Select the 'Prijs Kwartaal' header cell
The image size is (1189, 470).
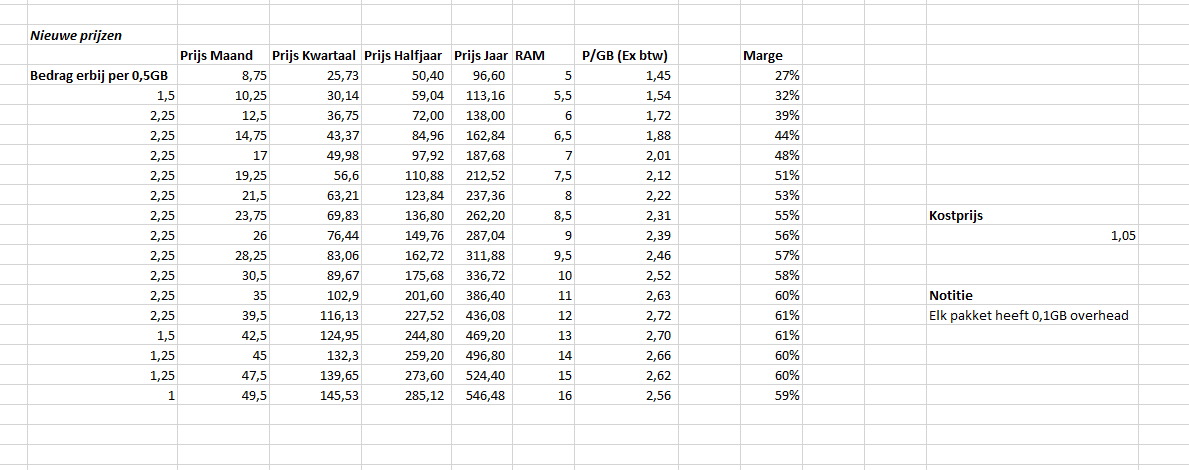314,55
